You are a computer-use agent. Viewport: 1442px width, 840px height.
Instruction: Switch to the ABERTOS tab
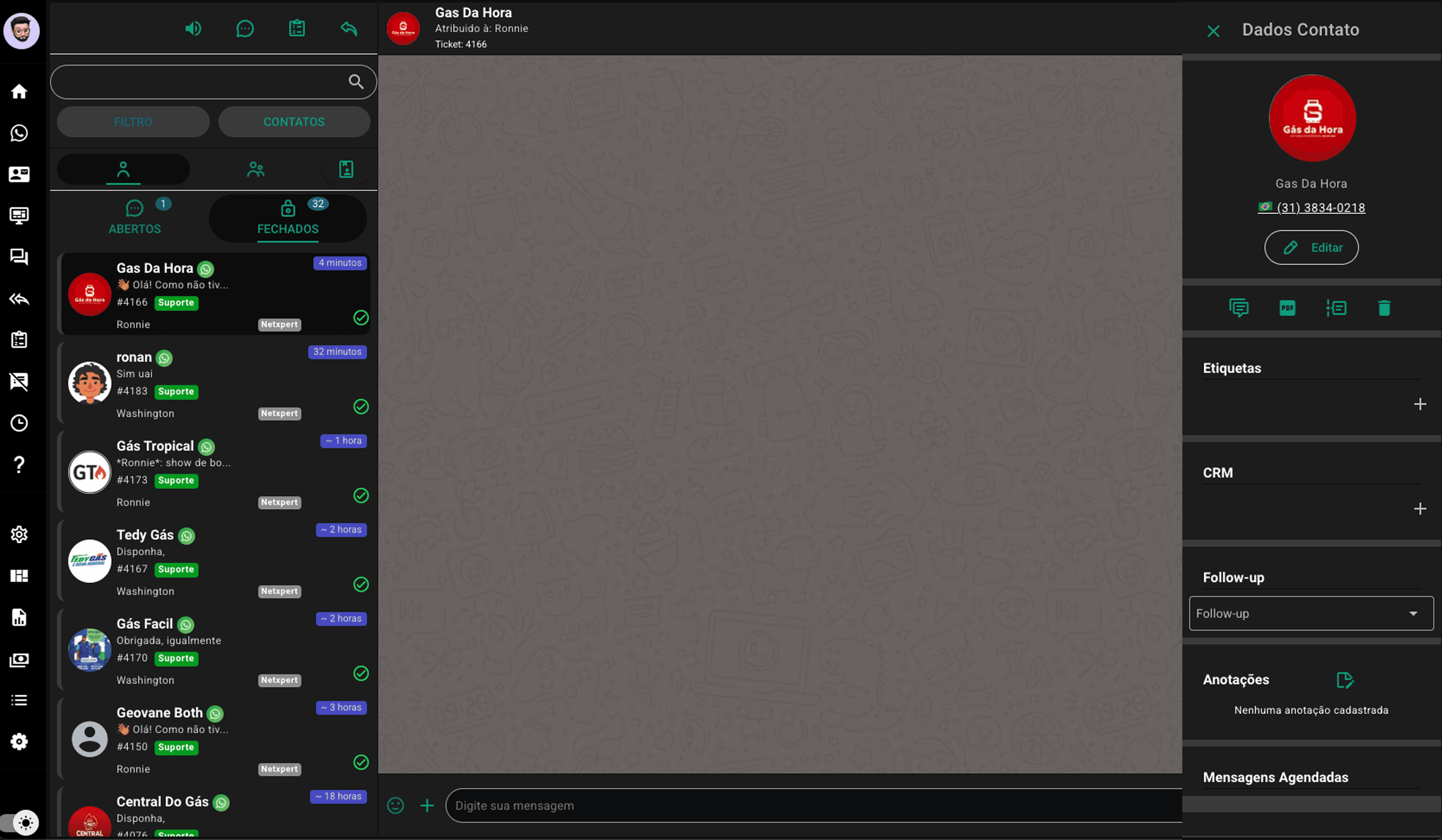click(x=135, y=218)
